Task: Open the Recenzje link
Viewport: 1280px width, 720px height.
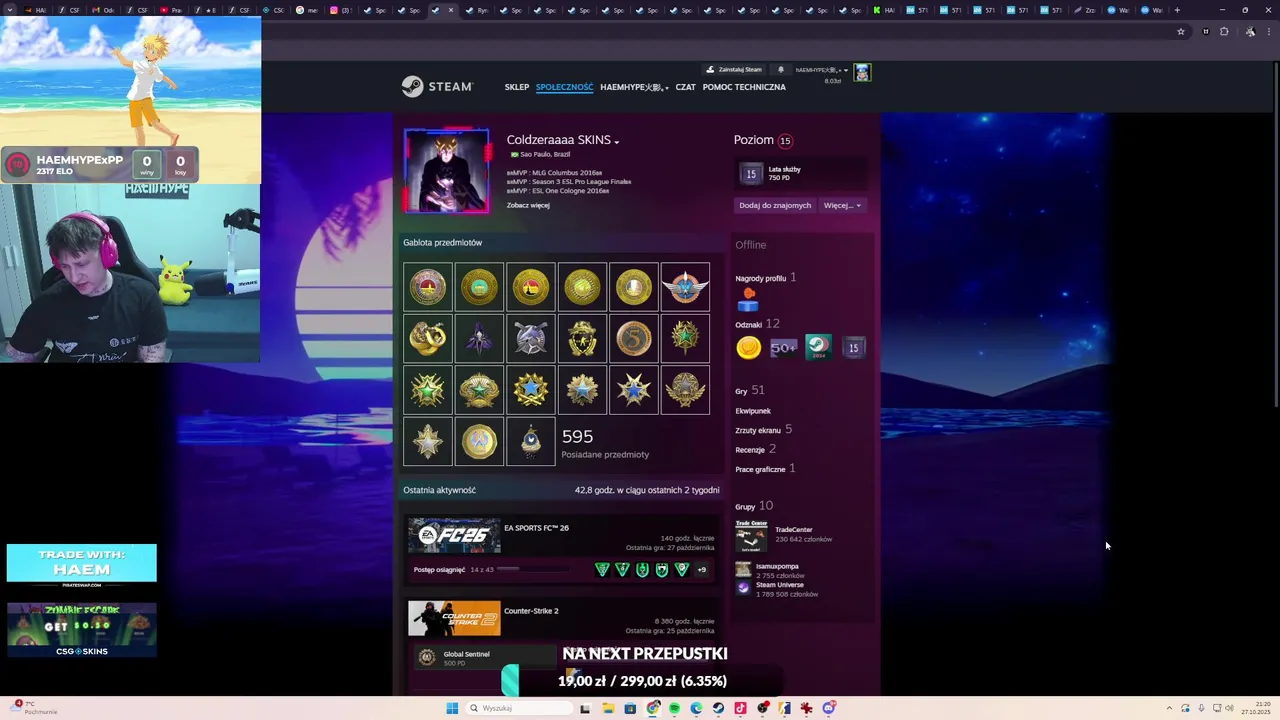Action: click(755, 450)
